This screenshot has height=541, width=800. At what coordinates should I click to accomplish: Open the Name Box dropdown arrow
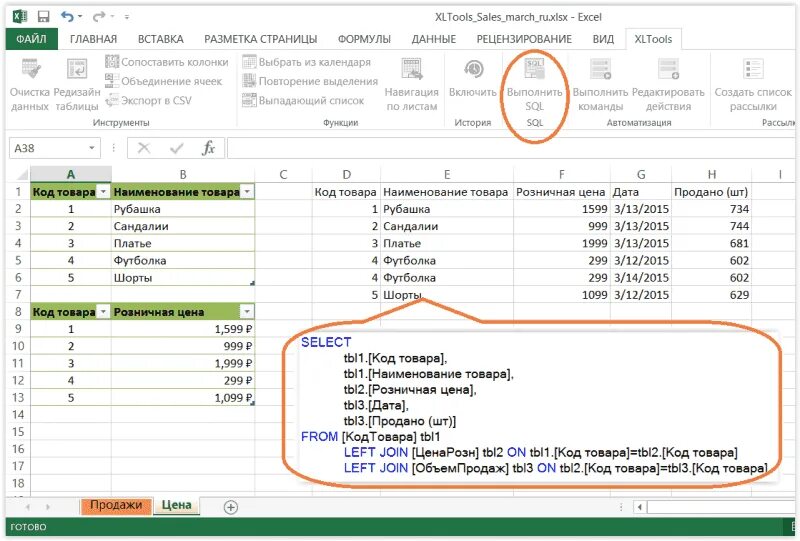(x=92, y=149)
